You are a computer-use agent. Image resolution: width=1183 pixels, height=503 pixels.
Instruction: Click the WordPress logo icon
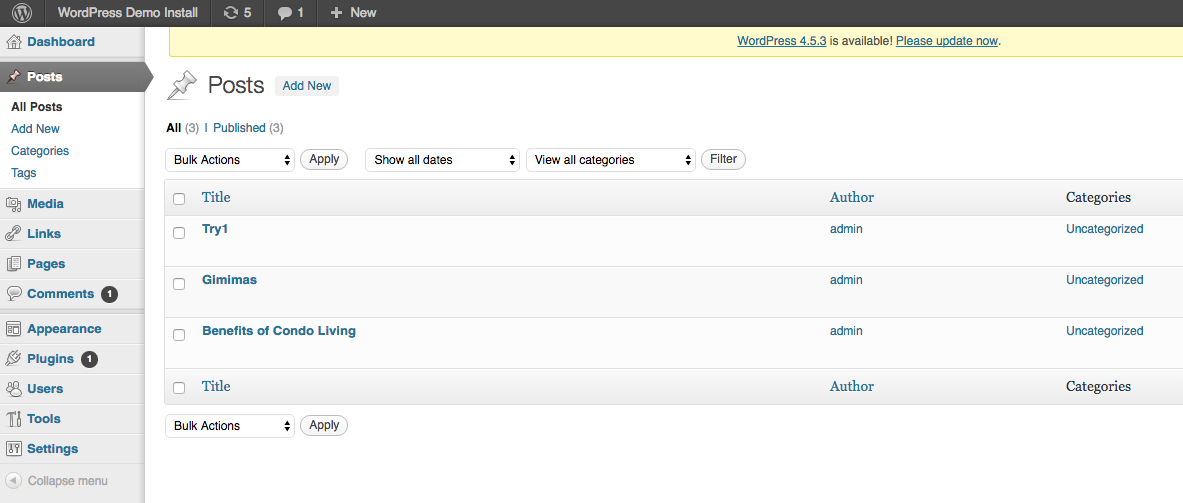click(23, 13)
